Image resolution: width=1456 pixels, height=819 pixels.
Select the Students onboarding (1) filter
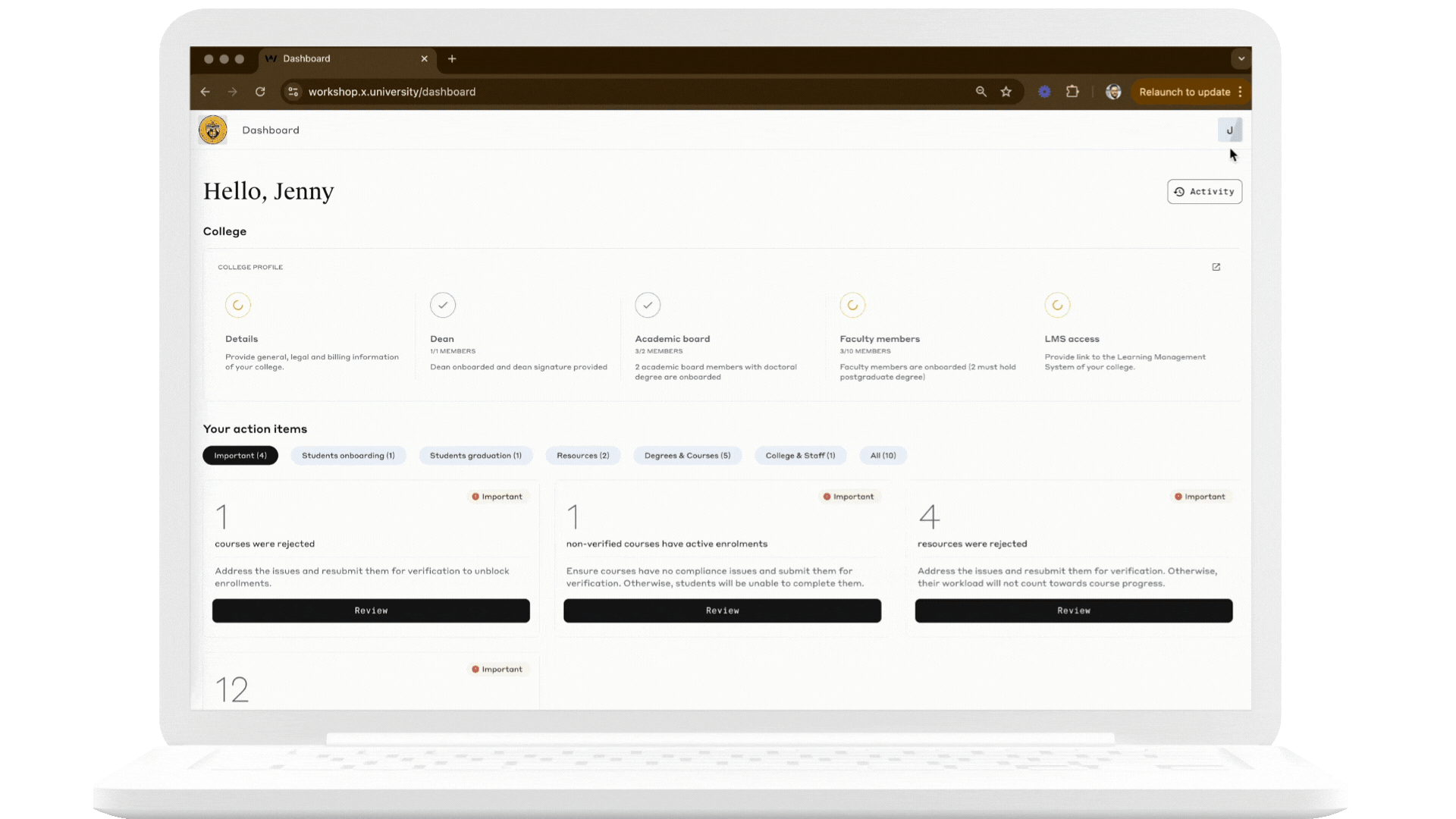click(348, 456)
